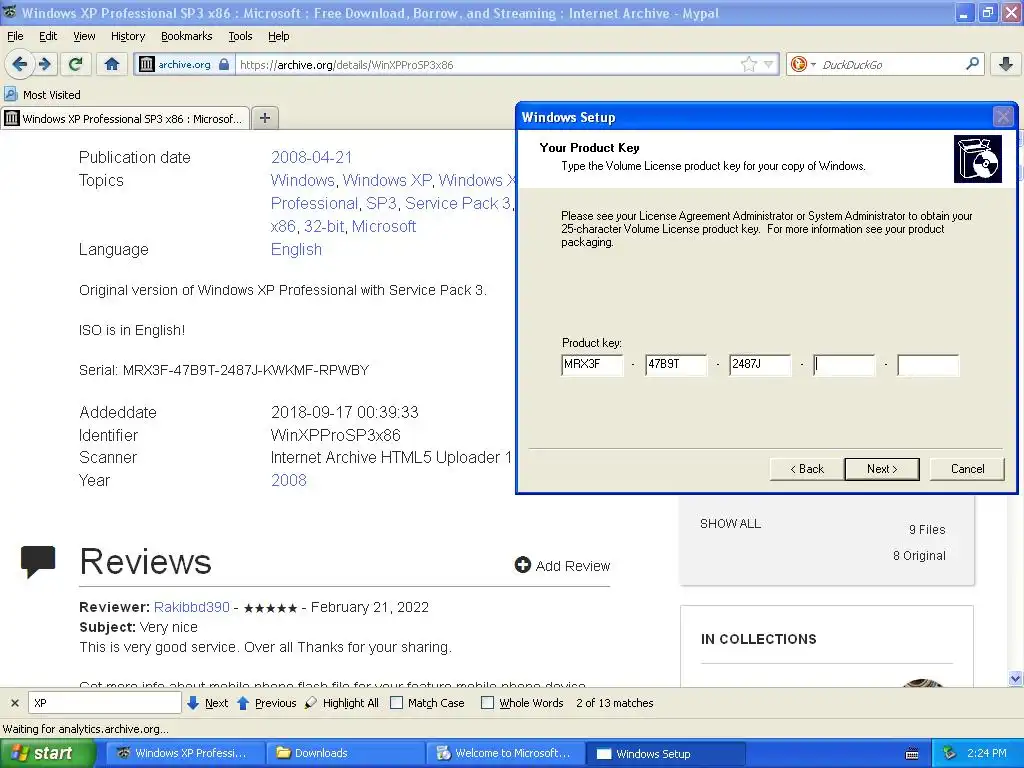This screenshot has height=768, width=1024.
Task: Go back with the browser back arrow
Action: (20, 64)
